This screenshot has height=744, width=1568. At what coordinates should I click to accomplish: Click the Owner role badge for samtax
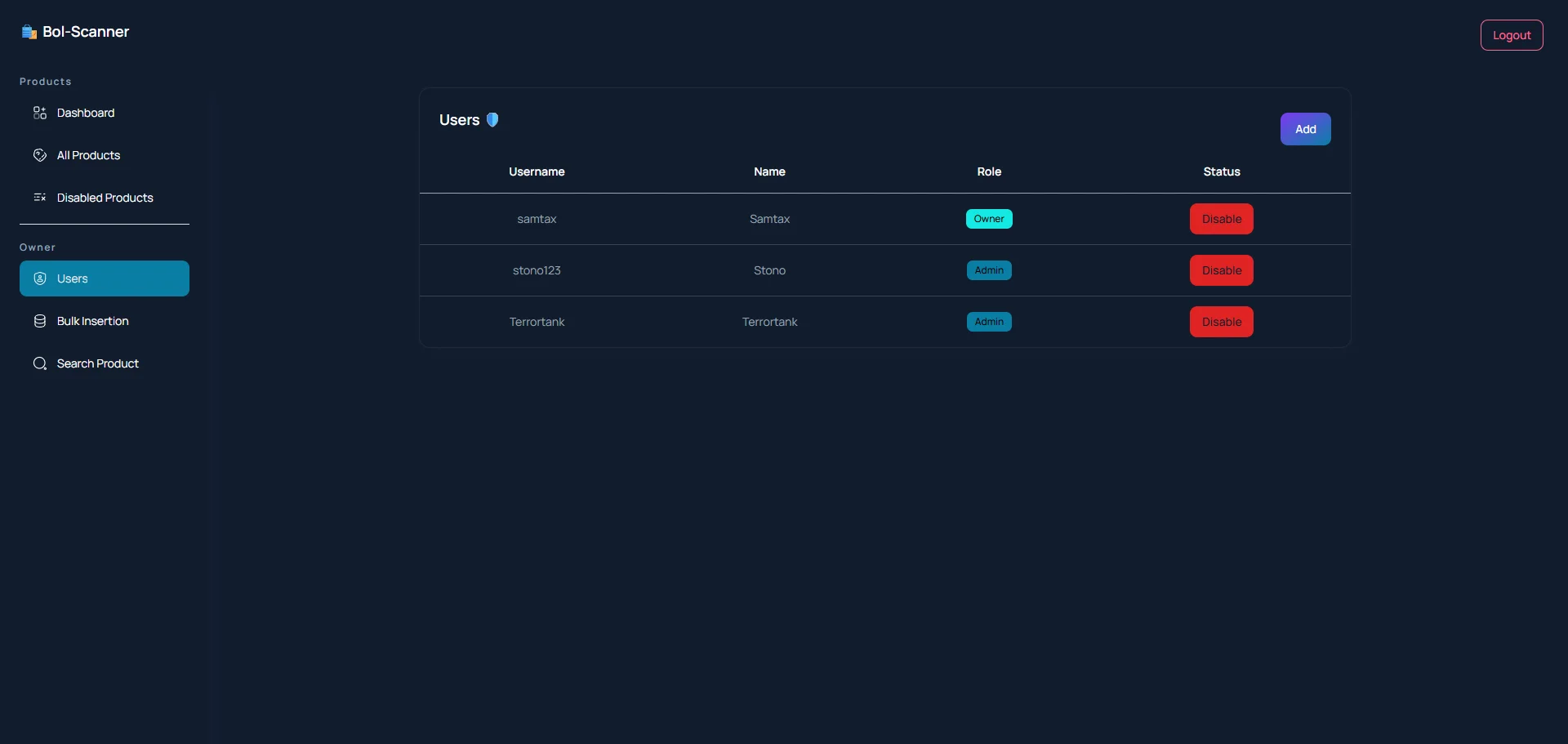(989, 219)
